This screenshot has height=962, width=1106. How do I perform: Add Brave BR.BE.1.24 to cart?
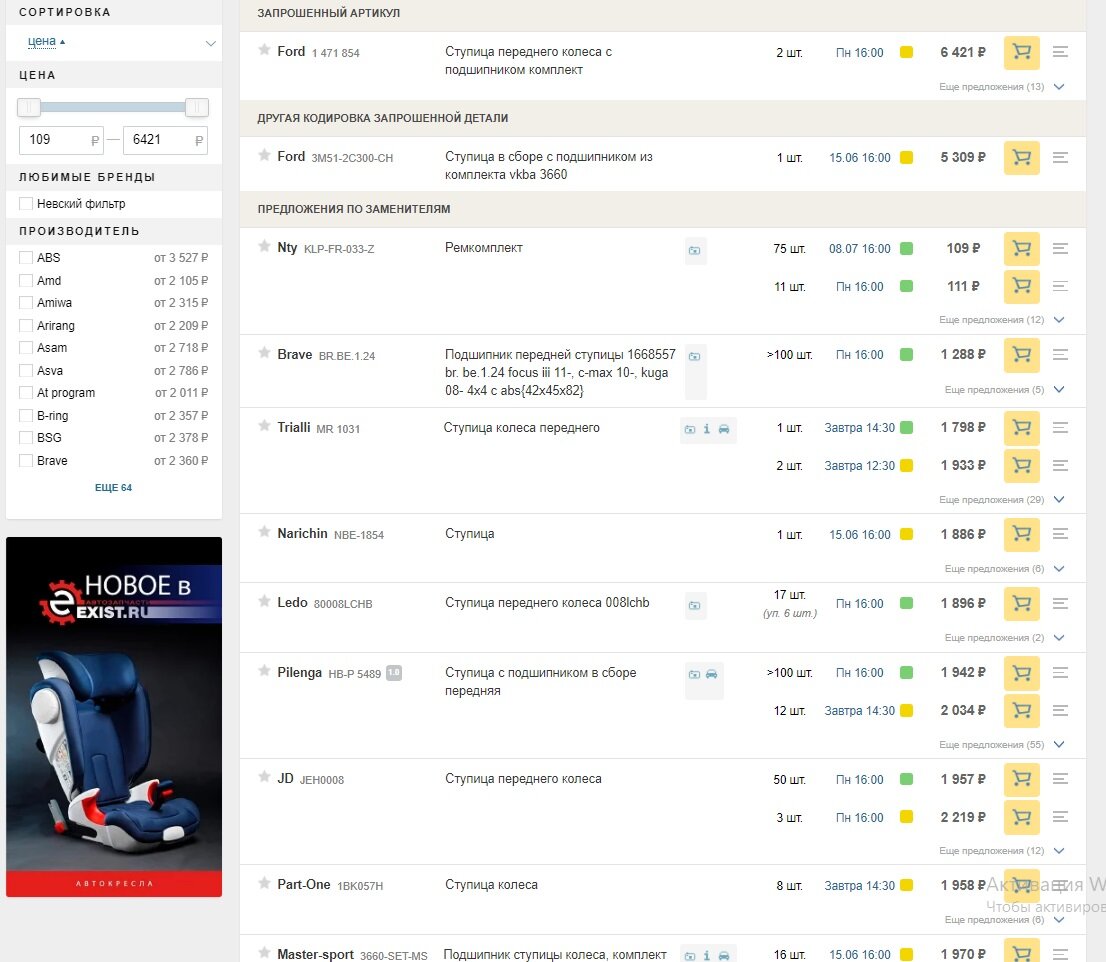click(x=1021, y=355)
